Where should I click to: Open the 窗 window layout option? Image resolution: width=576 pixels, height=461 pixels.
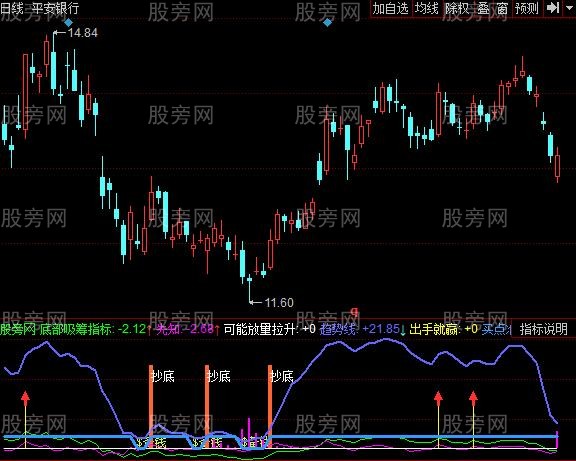click(502, 8)
